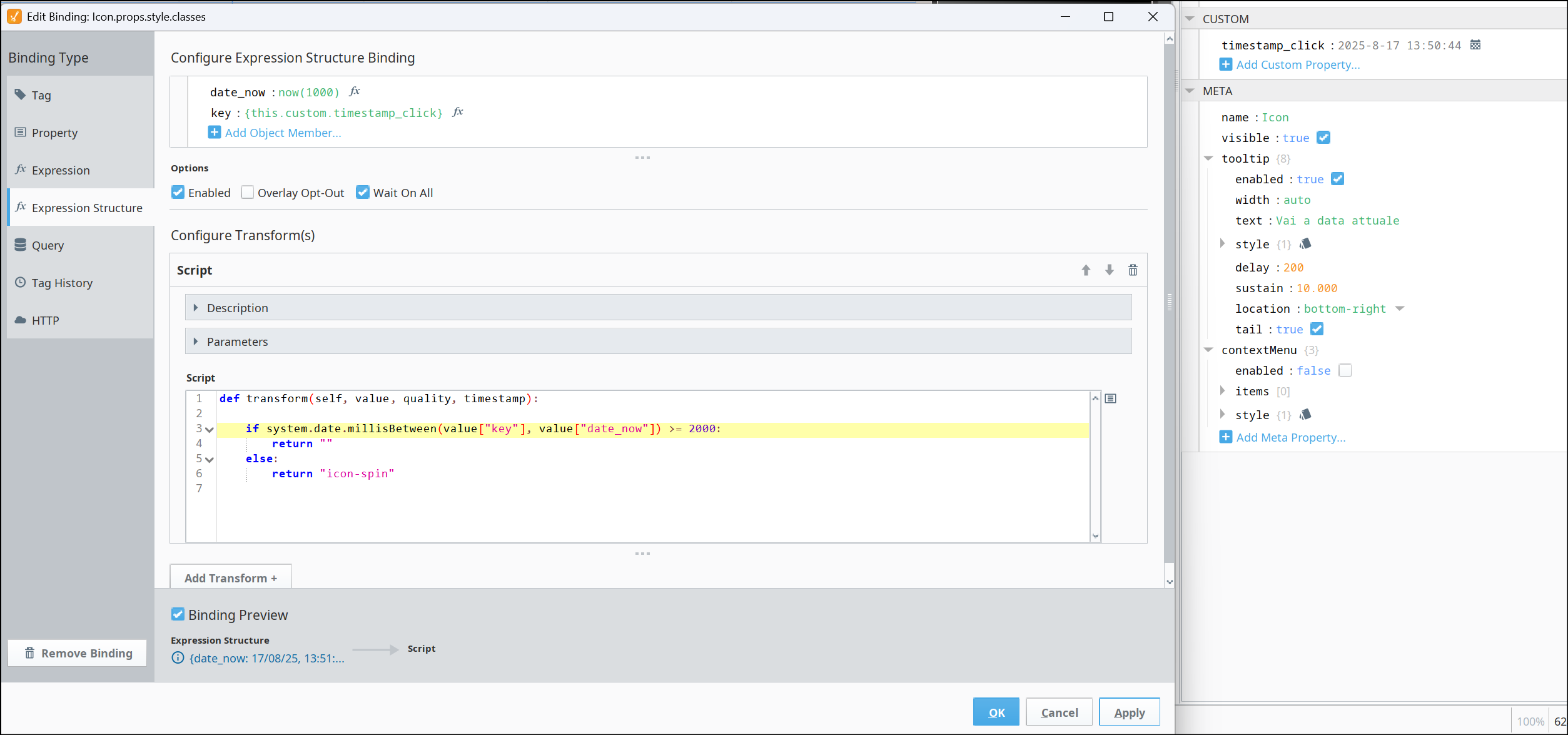Click the script editor options icon
Screen dimensions: 1568x735
click(x=1111, y=398)
